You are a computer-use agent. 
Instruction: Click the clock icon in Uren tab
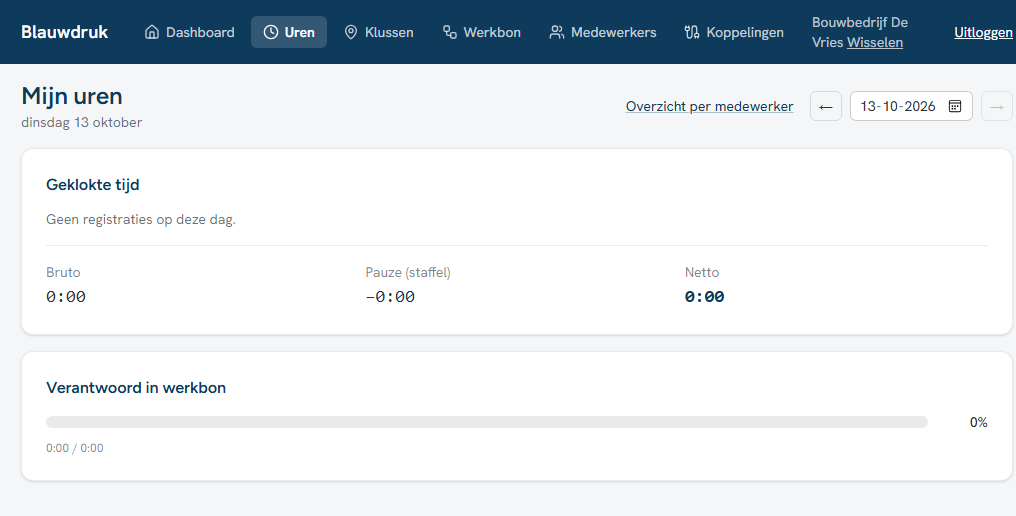tap(271, 32)
